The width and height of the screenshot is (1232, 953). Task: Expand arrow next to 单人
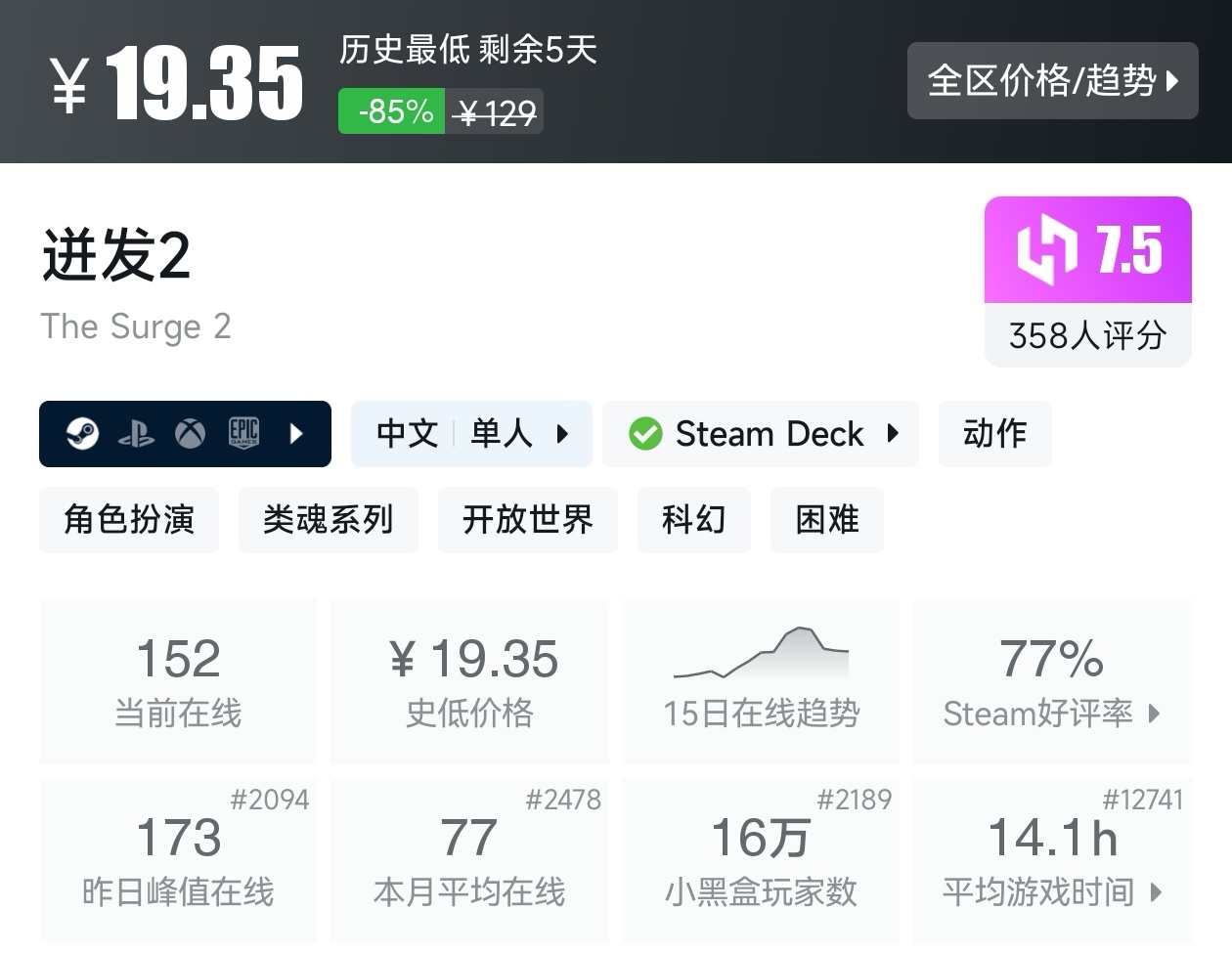(x=562, y=434)
